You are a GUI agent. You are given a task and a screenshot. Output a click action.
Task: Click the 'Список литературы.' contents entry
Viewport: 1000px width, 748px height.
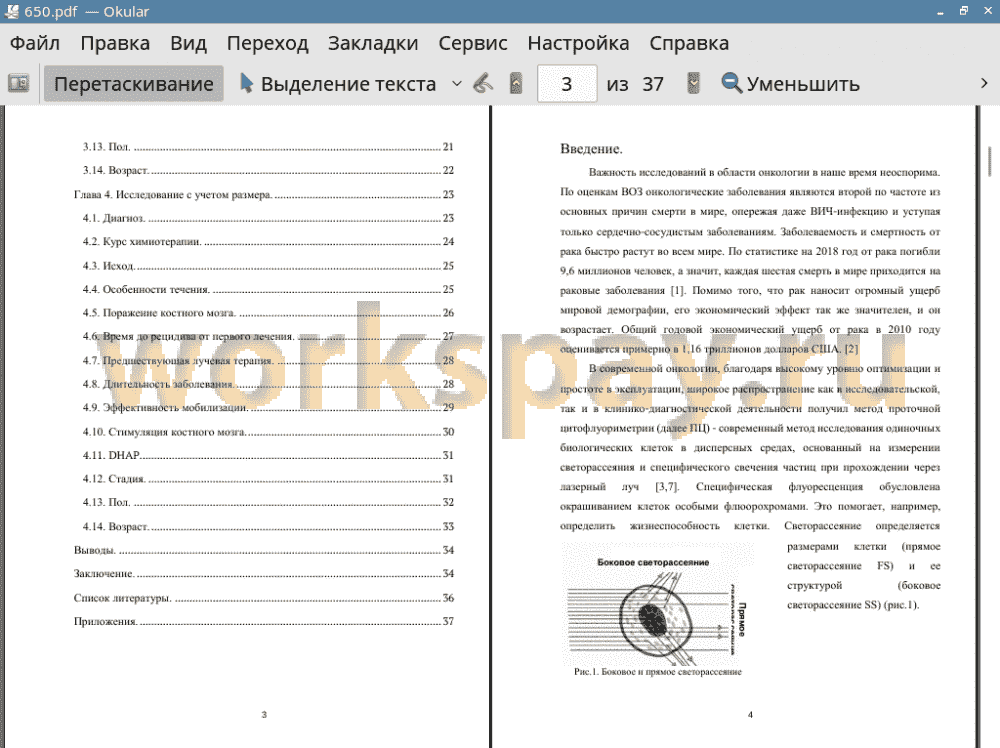[x=263, y=598]
